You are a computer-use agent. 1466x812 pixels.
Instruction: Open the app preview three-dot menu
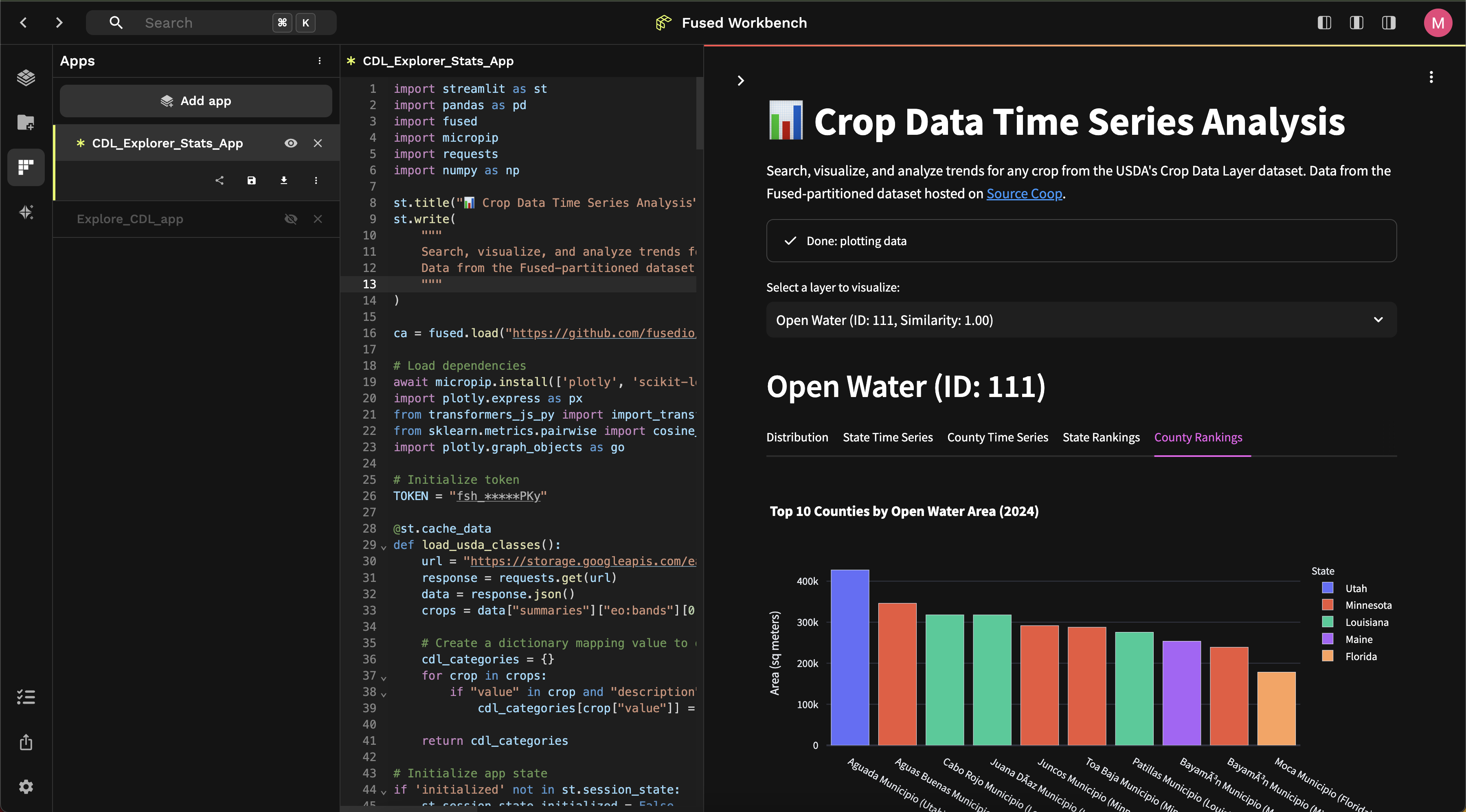[x=1431, y=77]
